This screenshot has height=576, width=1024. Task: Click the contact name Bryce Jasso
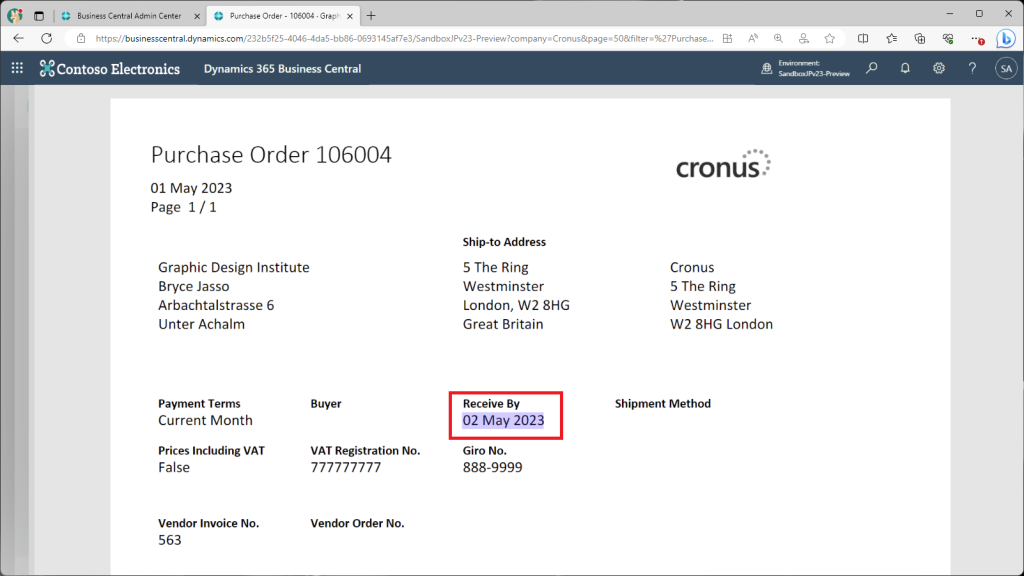click(193, 286)
